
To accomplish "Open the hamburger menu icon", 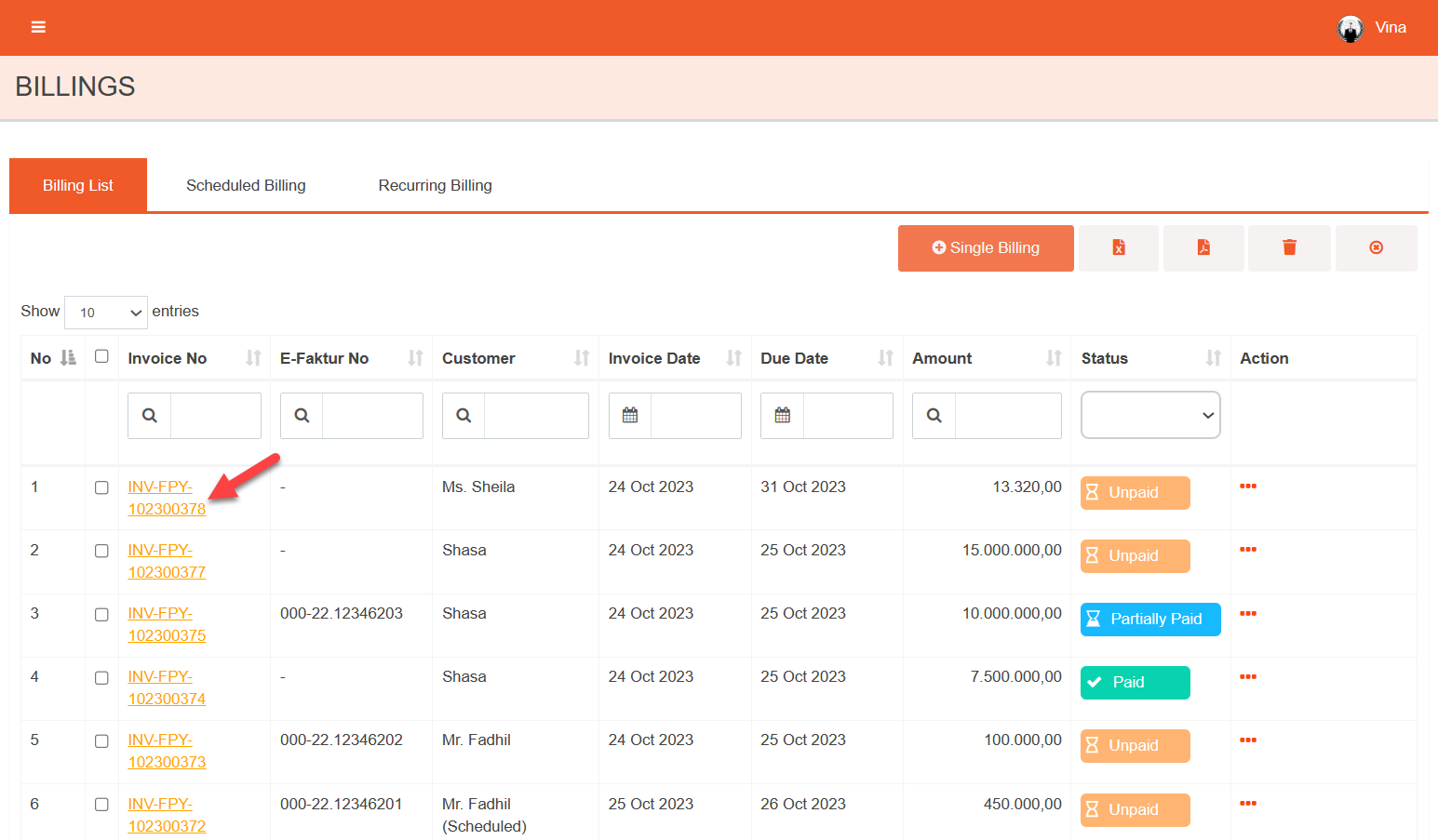I will point(38,27).
